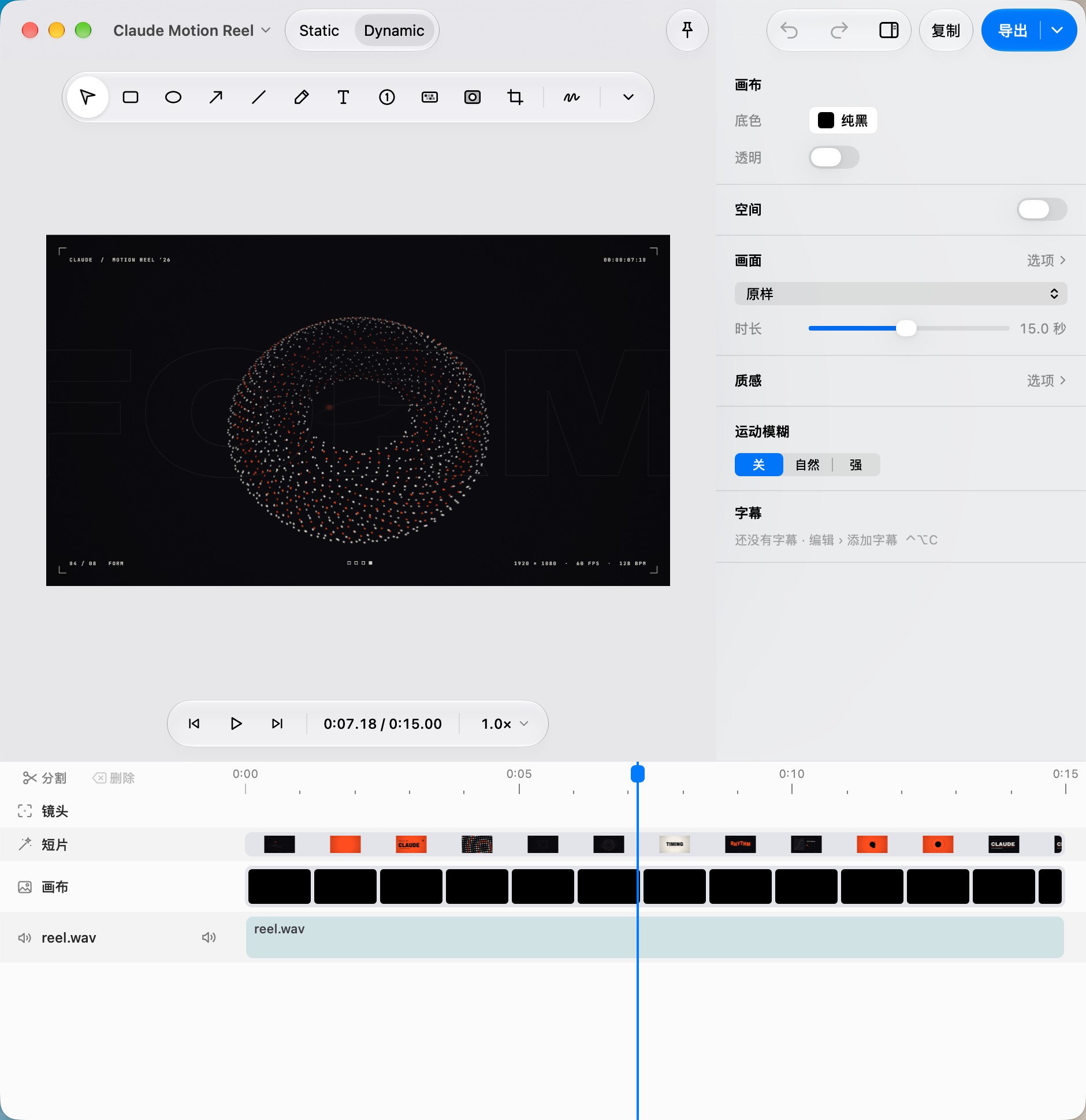Redo the last action
This screenshot has width=1086, height=1120.
pyautogui.click(x=839, y=30)
